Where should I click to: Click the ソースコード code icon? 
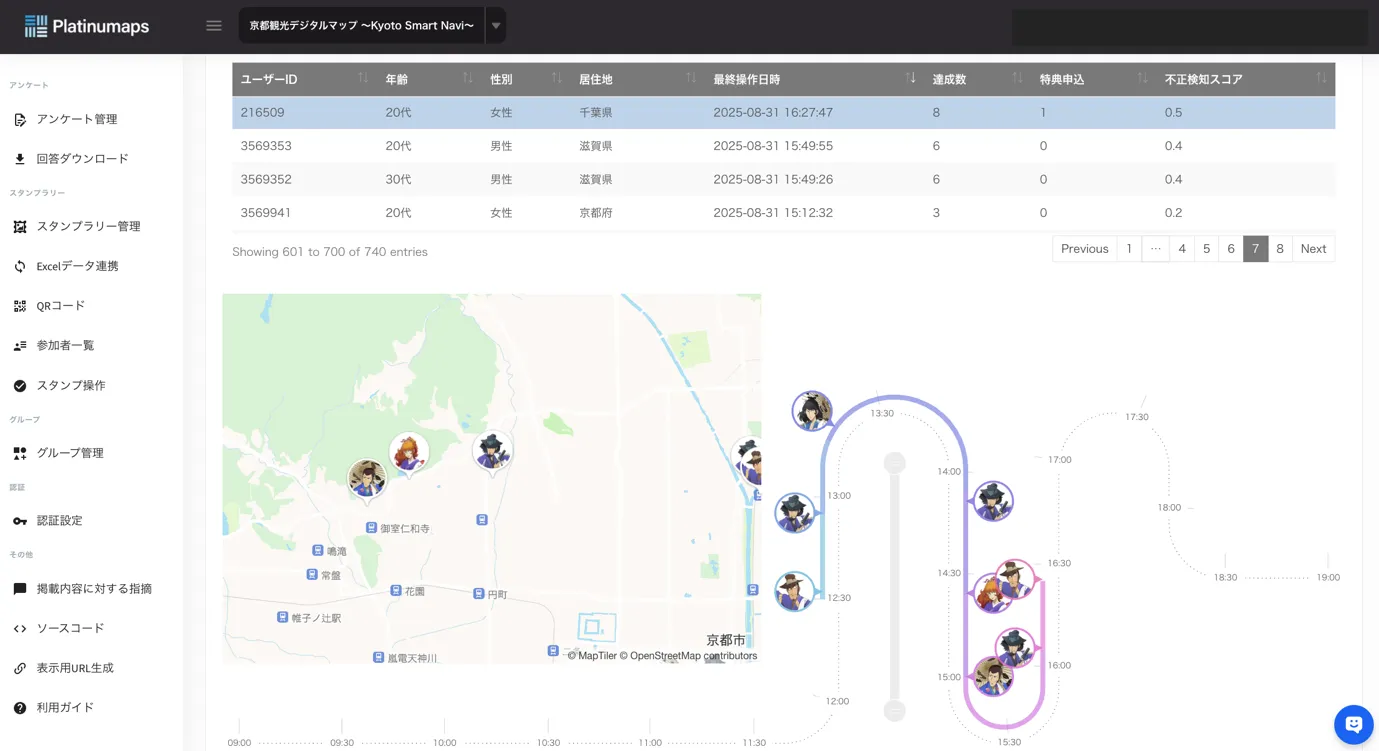coord(20,629)
